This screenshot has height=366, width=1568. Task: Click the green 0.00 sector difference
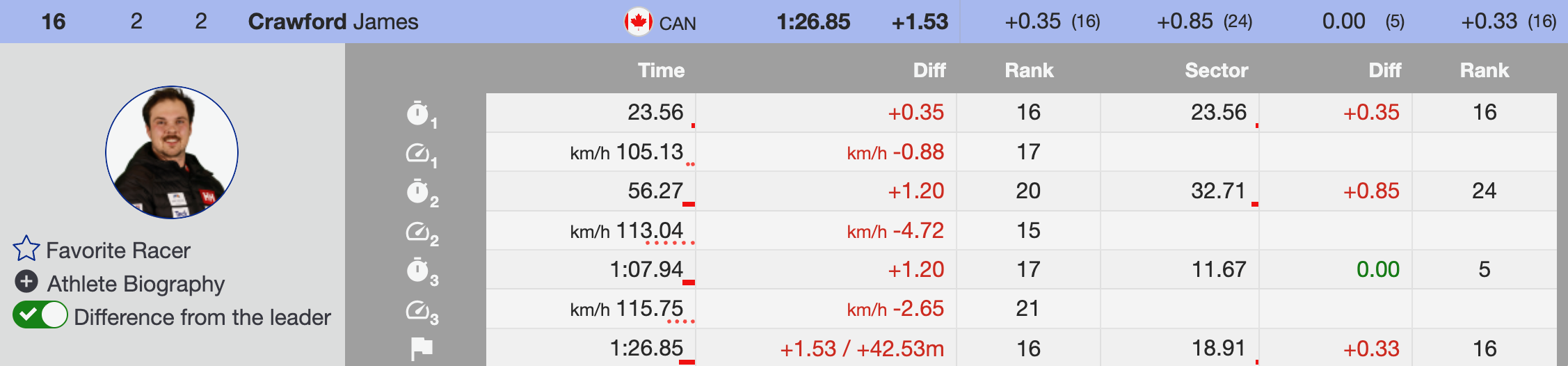(1377, 270)
